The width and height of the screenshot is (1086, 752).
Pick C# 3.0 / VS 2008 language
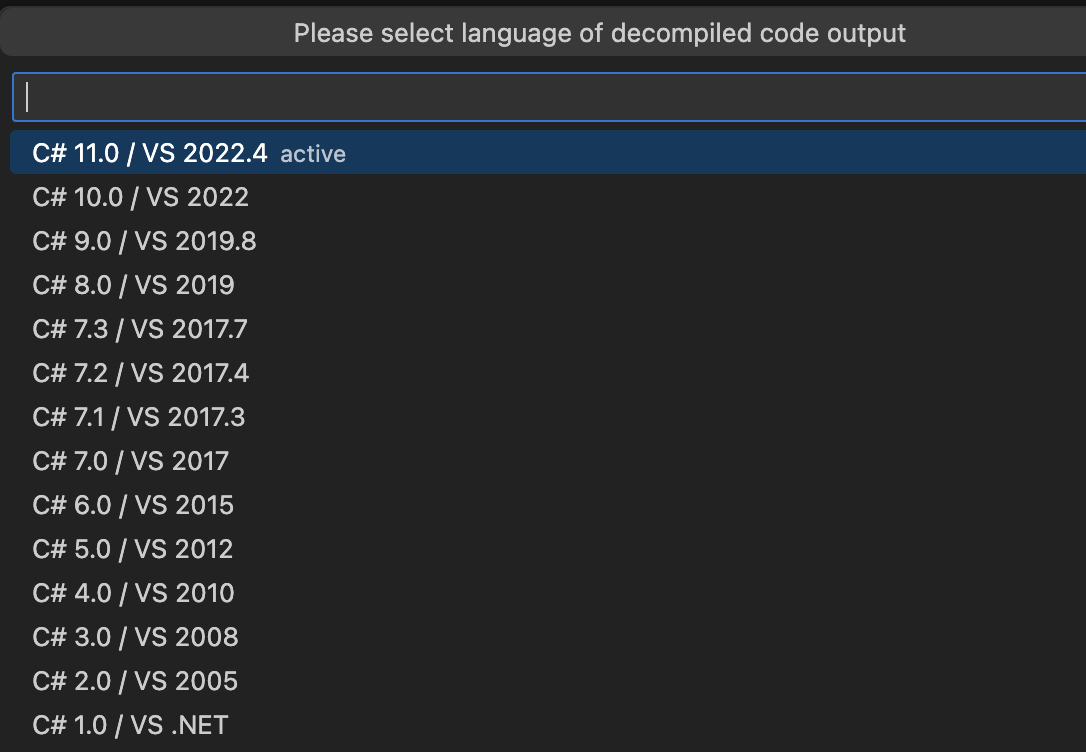coord(135,637)
